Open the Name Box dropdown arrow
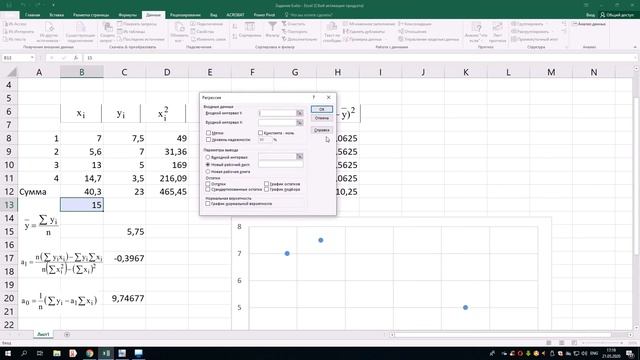The image size is (640, 360). pyautogui.click(x=32, y=58)
